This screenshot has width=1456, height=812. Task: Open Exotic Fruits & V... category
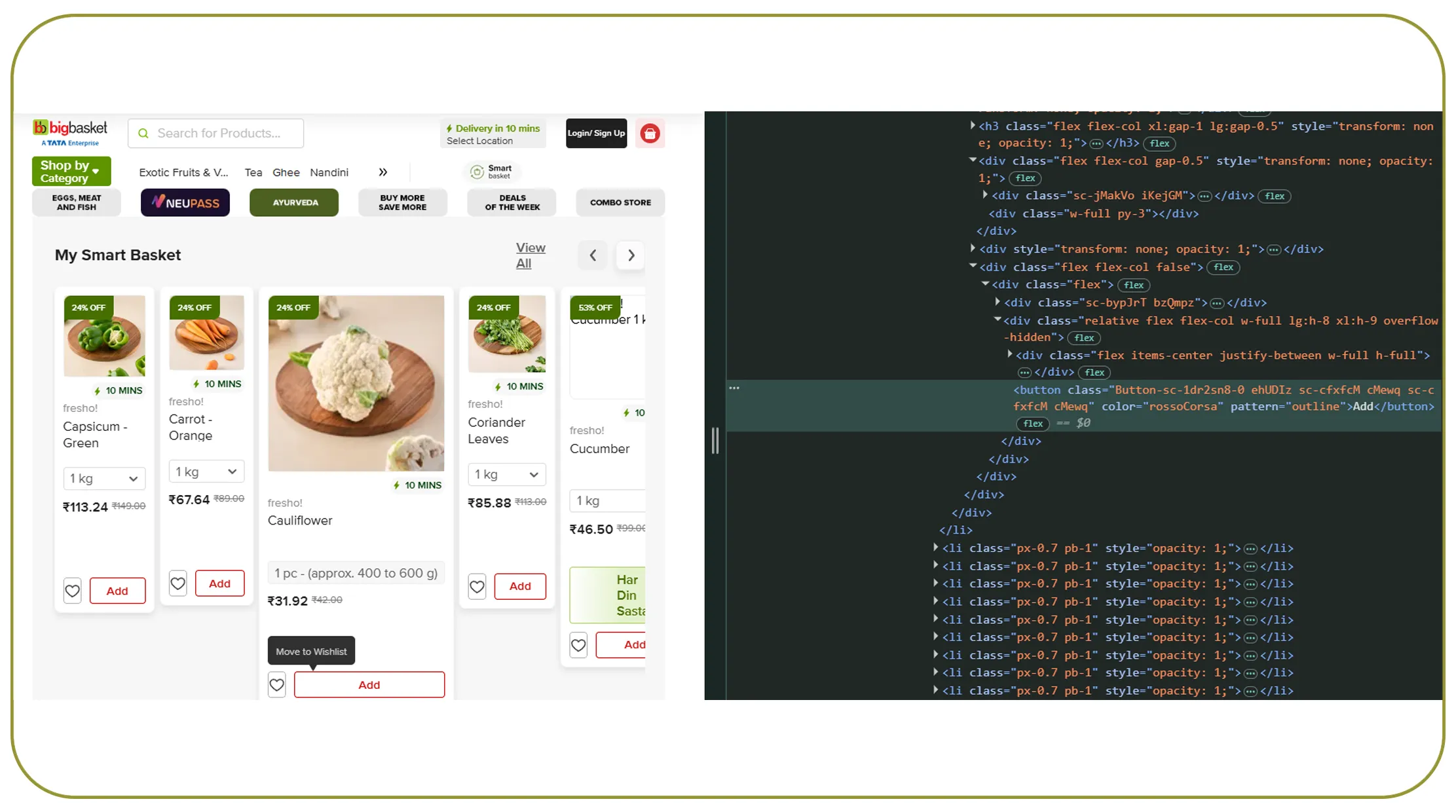click(183, 172)
